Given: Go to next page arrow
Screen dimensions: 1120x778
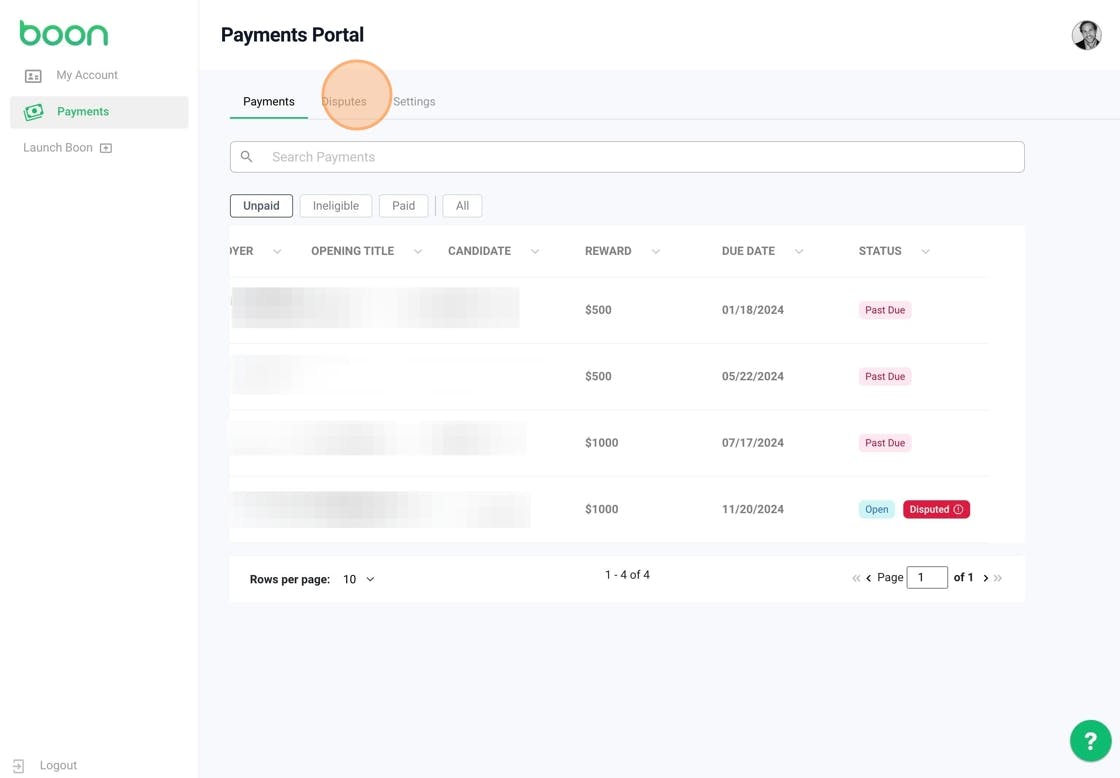Looking at the screenshot, I should 986,578.
